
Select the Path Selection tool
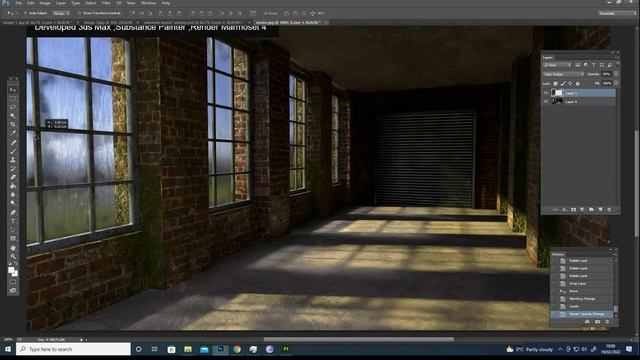(13, 230)
